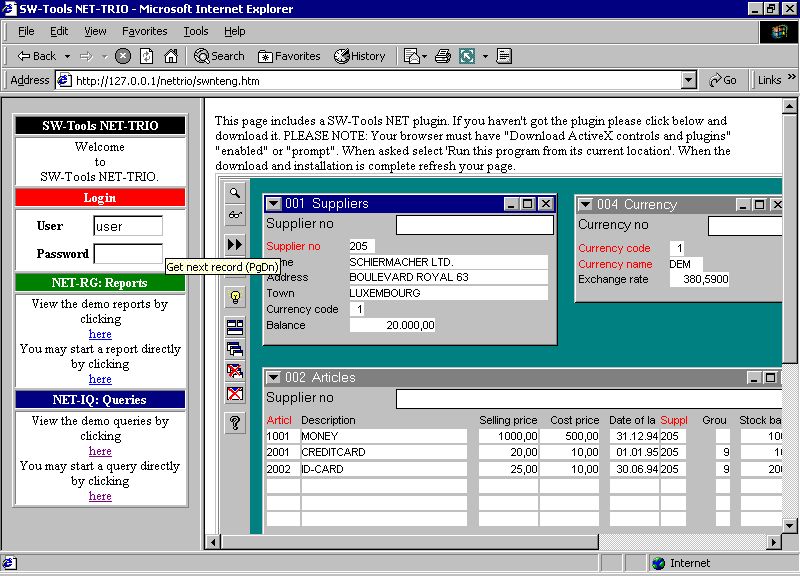Select the cascade windows icon
800x576 pixels.
(x=235, y=349)
